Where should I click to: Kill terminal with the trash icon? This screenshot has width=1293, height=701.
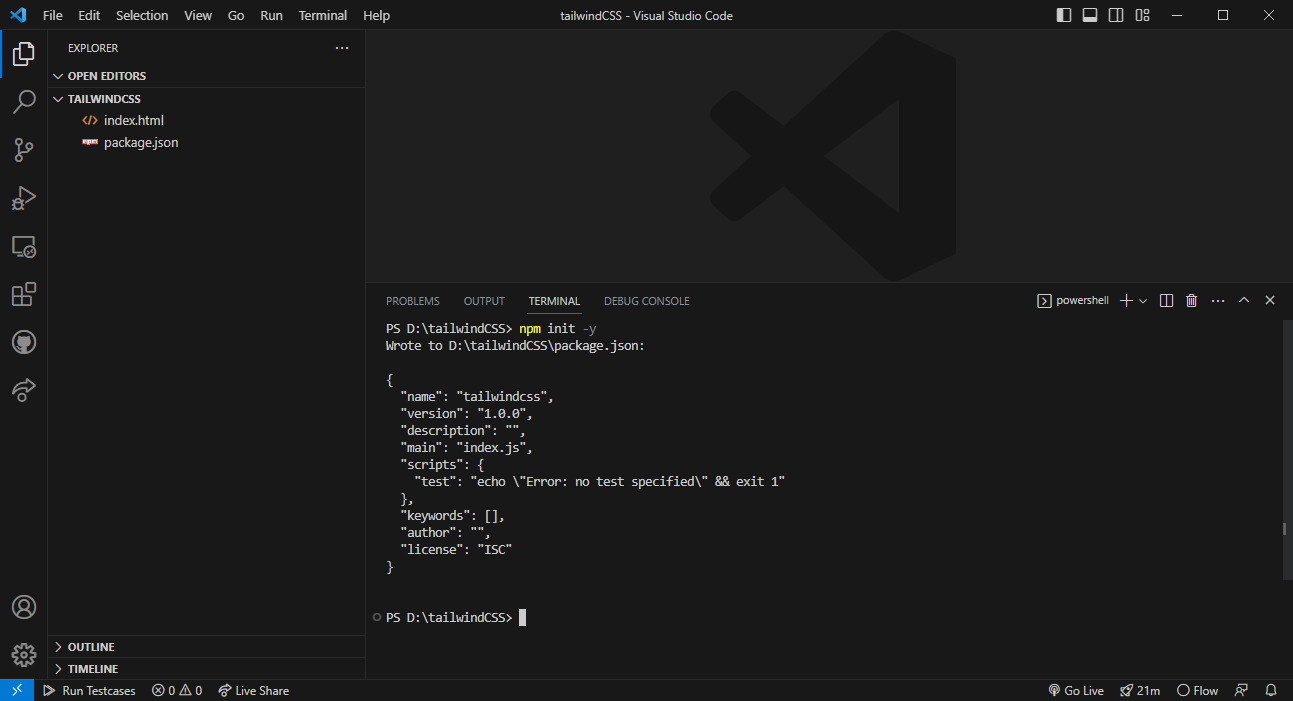[1191, 301]
